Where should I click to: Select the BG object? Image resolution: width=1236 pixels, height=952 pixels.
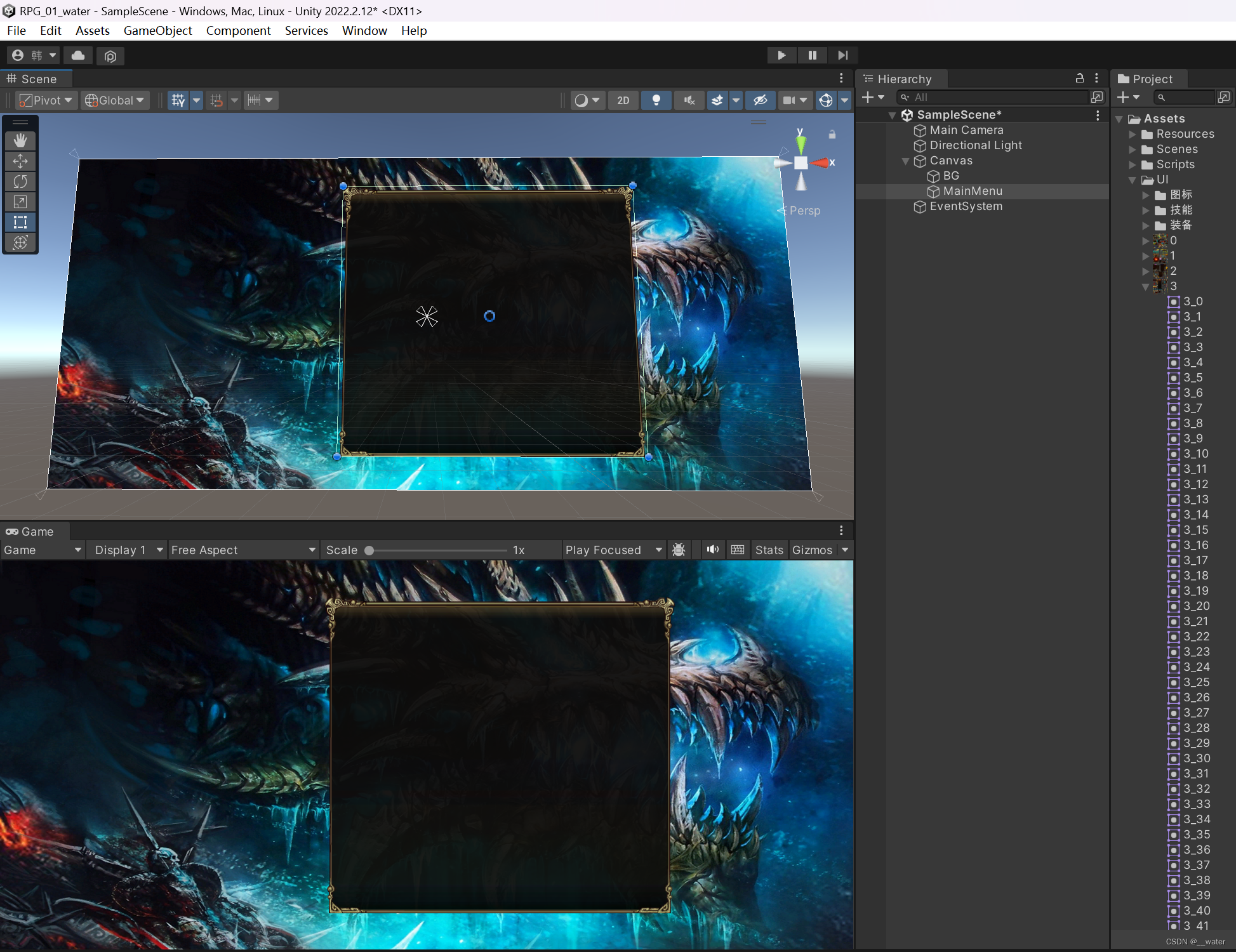click(x=951, y=176)
